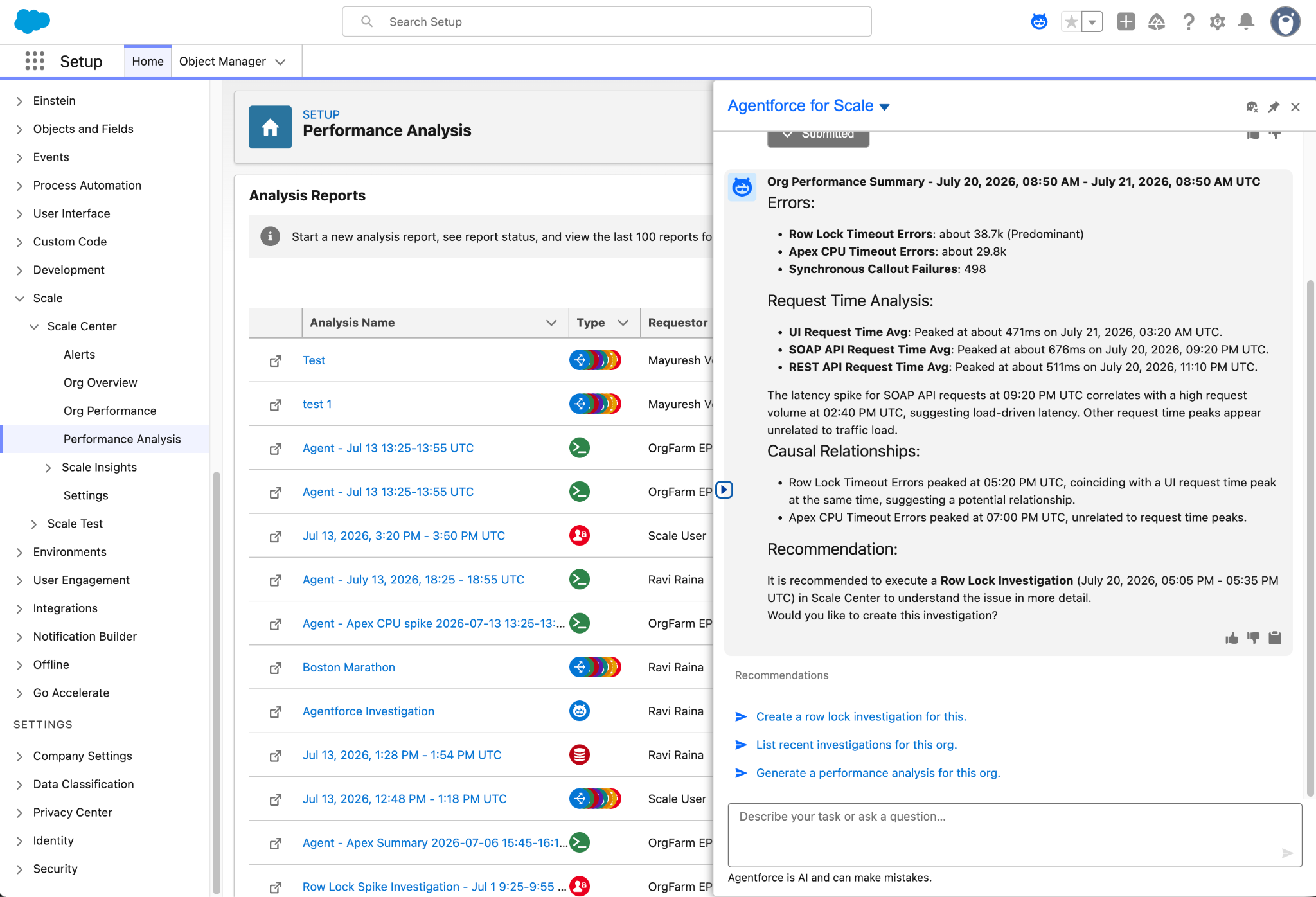Open the Object Manager tab dropdown chevron

tap(280, 62)
